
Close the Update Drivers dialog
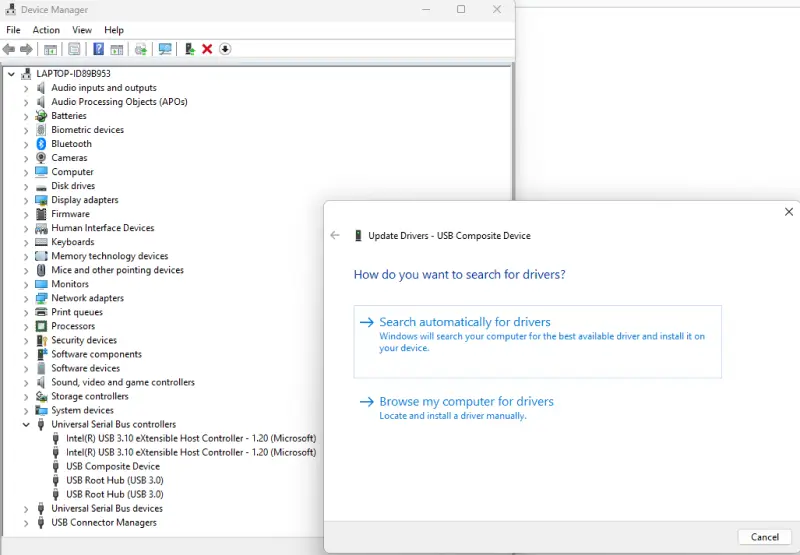(x=788, y=211)
